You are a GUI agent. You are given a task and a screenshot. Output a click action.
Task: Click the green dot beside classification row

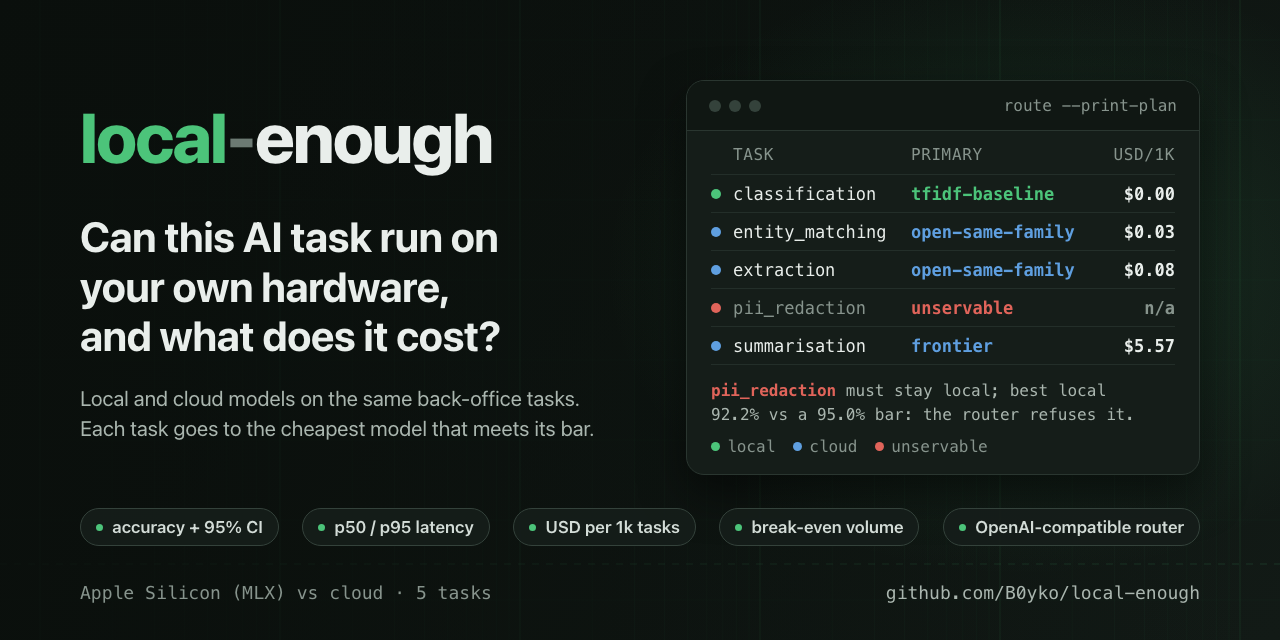(716, 194)
